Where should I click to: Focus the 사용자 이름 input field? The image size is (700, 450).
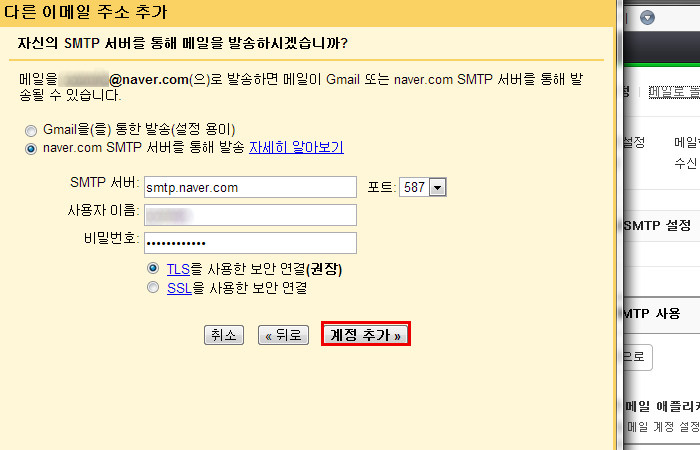point(250,215)
